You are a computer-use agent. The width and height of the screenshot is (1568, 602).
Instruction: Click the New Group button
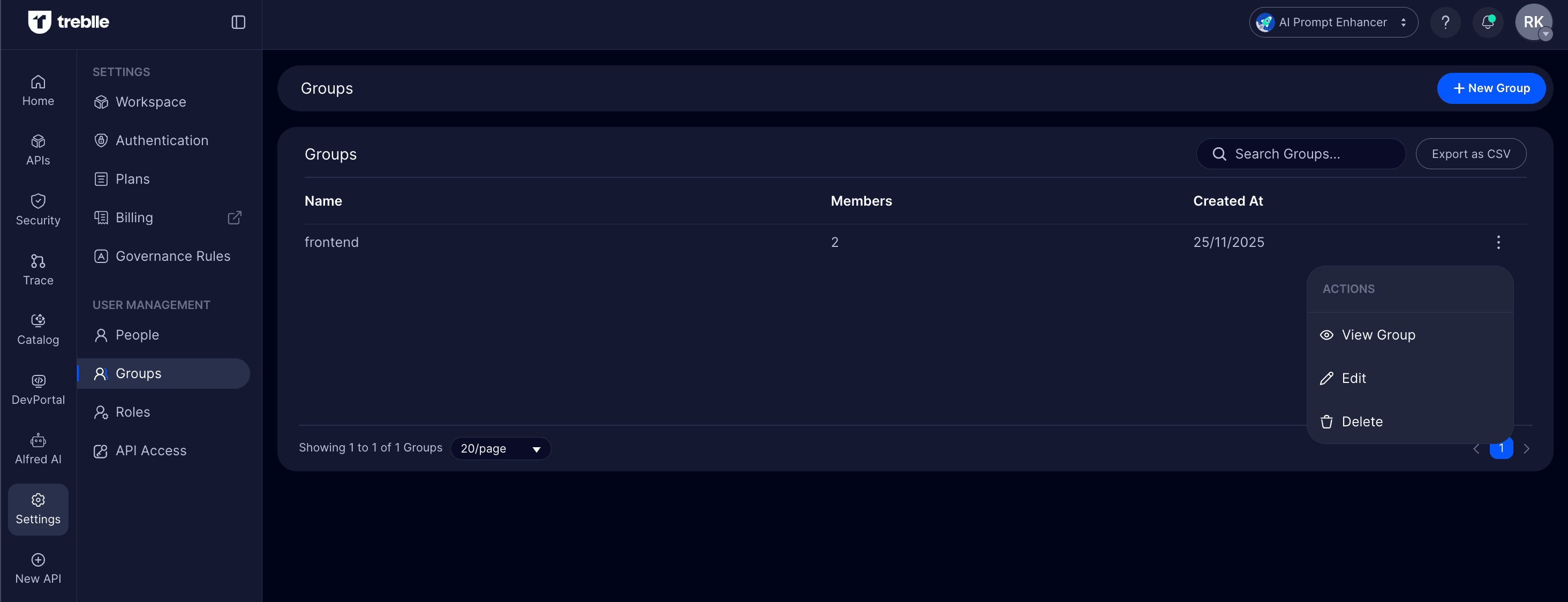(x=1491, y=88)
